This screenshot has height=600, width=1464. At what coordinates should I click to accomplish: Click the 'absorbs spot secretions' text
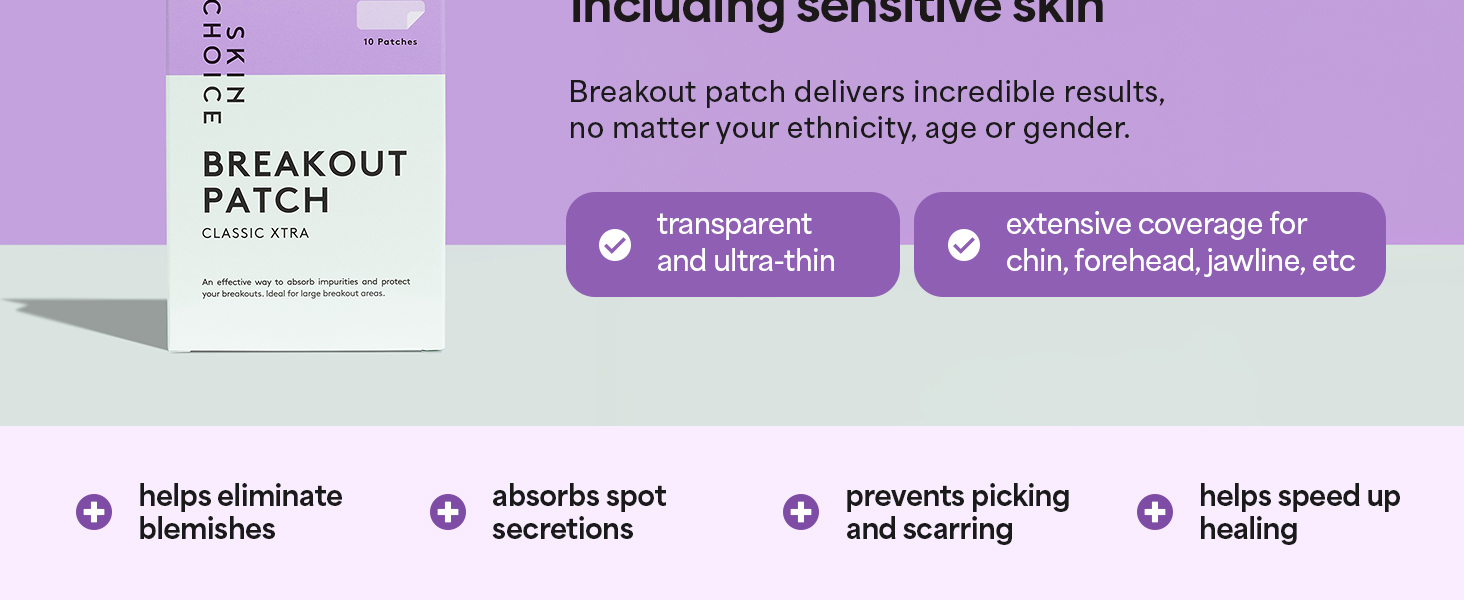coord(579,512)
